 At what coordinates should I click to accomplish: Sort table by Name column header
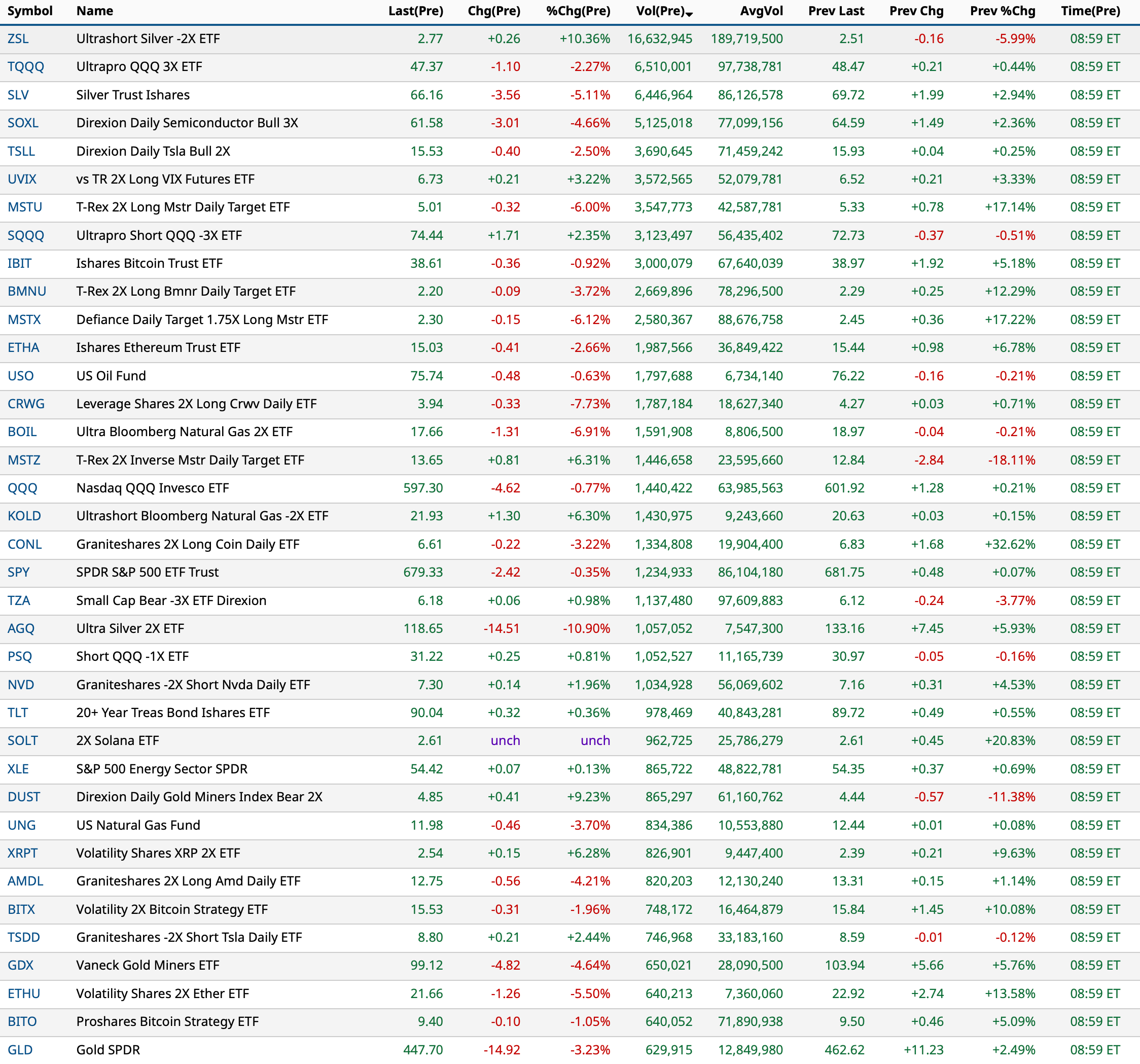coord(95,11)
